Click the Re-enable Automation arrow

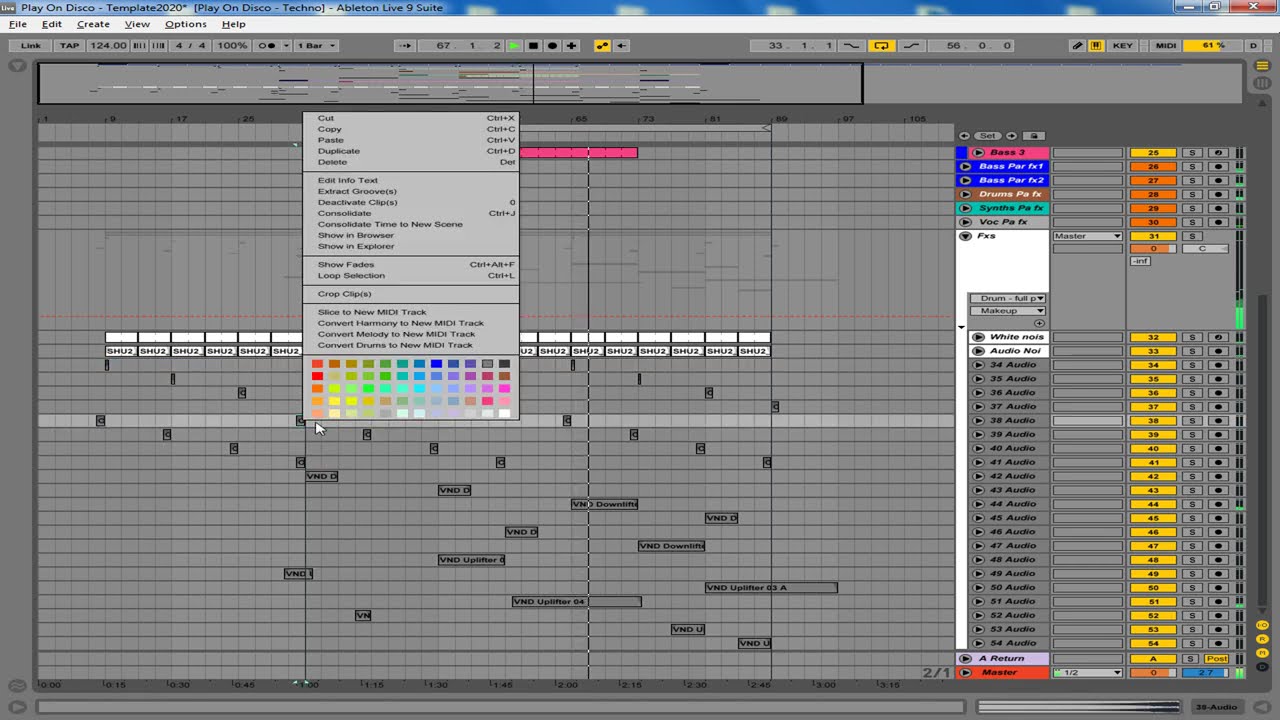pyautogui.click(x=621, y=46)
